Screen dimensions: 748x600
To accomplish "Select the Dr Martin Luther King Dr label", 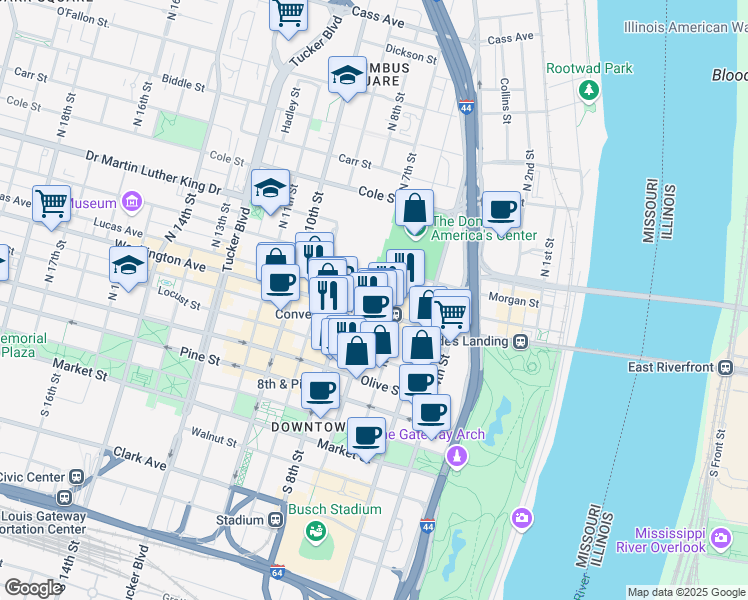I will coord(153,173).
